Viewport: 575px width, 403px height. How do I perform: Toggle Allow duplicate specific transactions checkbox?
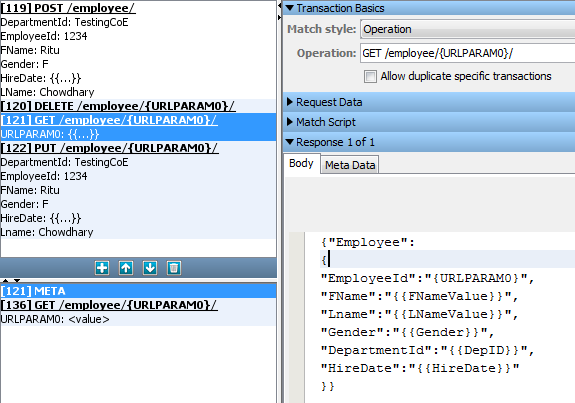(370, 77)
